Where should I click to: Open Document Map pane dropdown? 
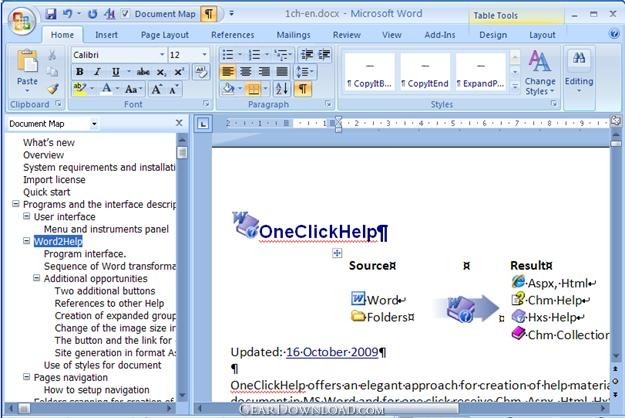tap(94, 124)
